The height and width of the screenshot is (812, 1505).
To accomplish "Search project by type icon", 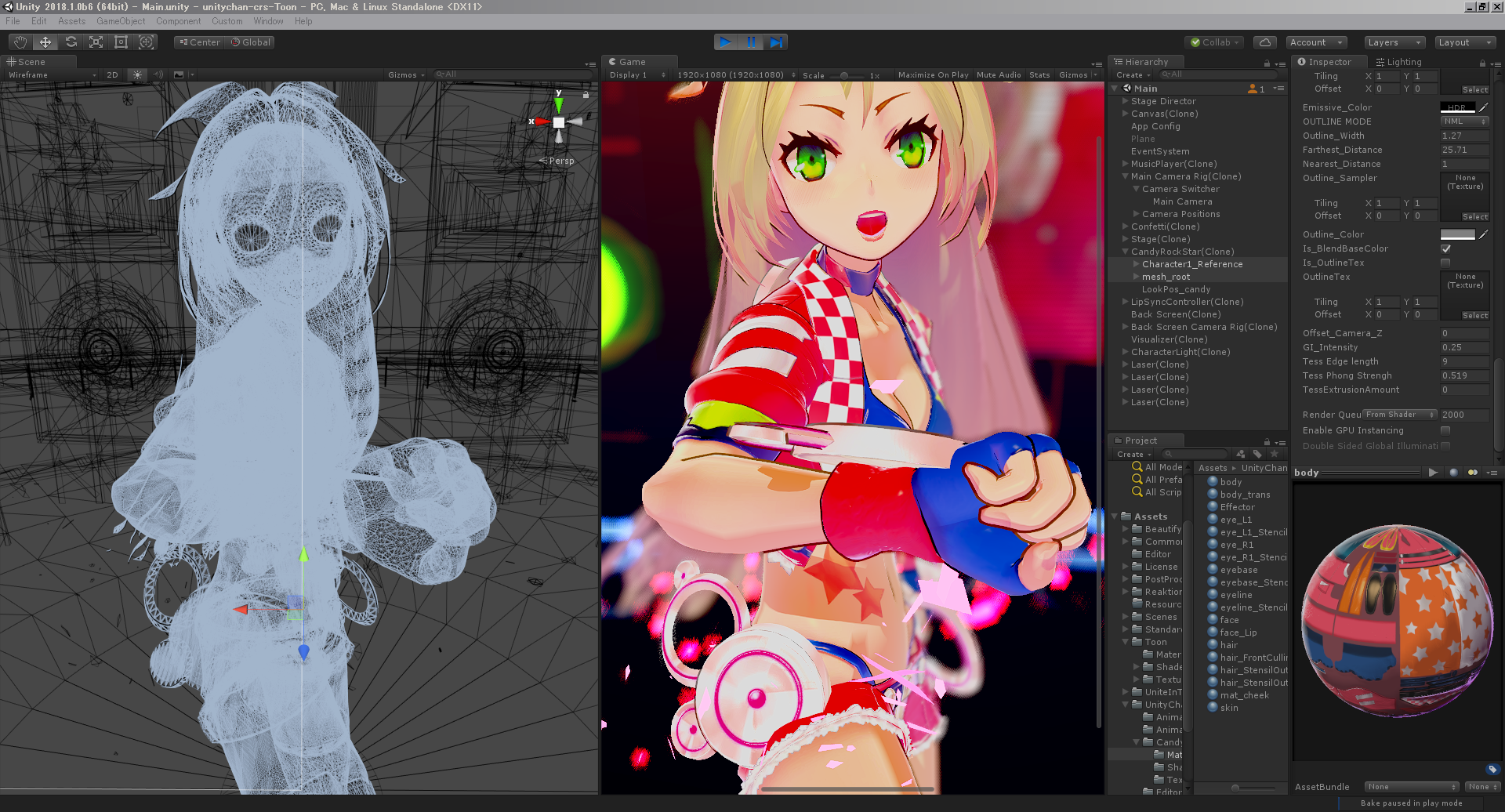I will click(x=1240, y=454).
